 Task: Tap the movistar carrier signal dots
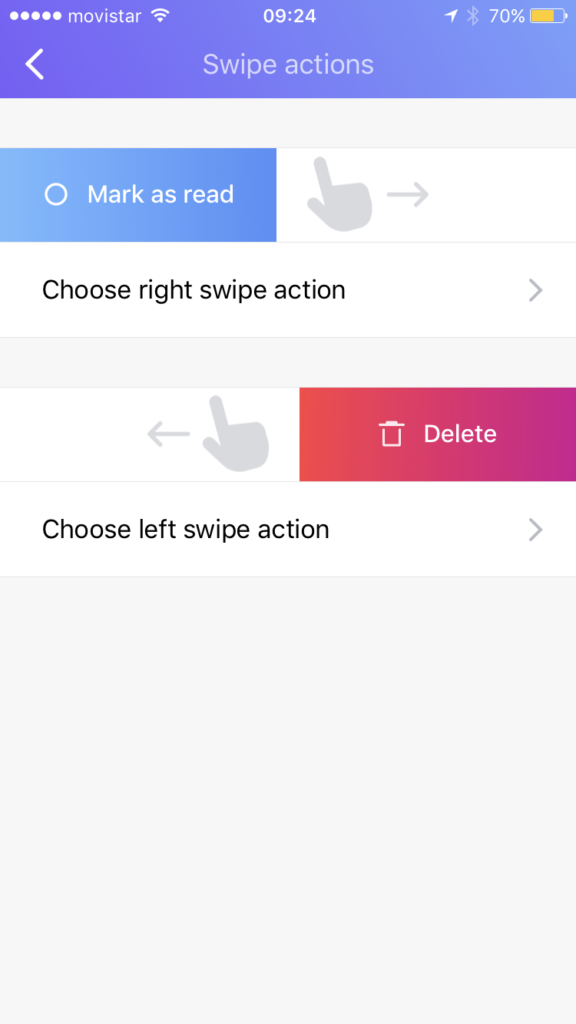pos(36,16)
